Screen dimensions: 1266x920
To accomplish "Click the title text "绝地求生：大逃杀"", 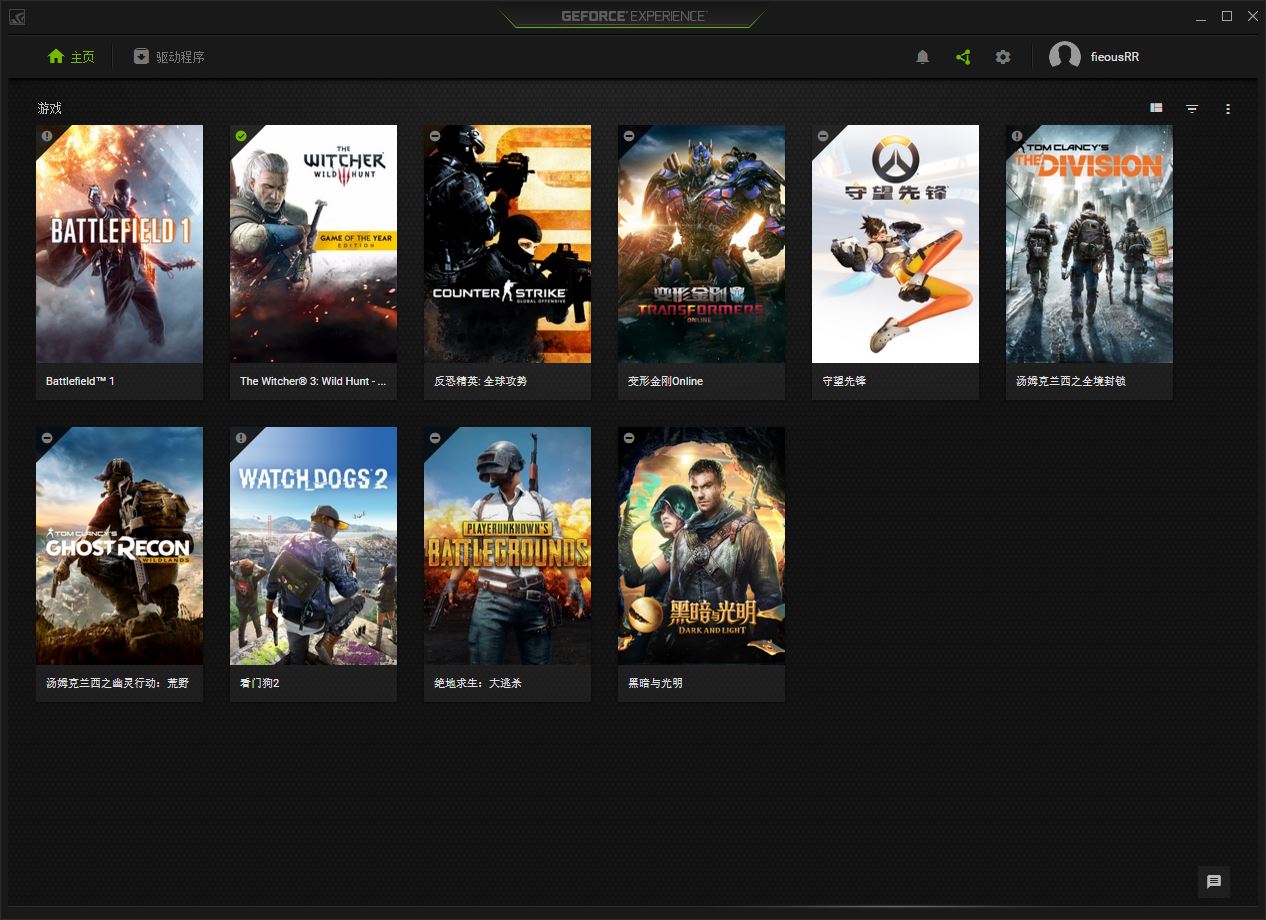I will 478,683.
